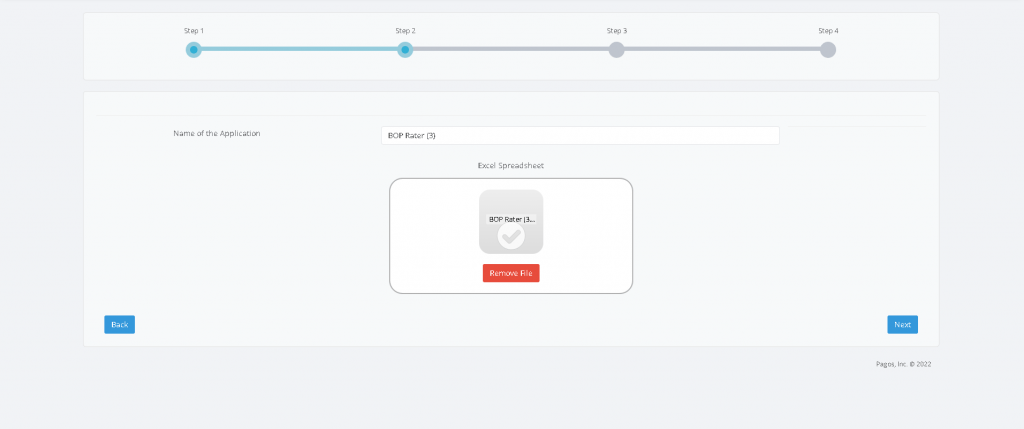The width and height of the screenshot is (1024, 429).
Task: Click progress bar between Step 2 and Step 3
Action: (x=511, y=50)
